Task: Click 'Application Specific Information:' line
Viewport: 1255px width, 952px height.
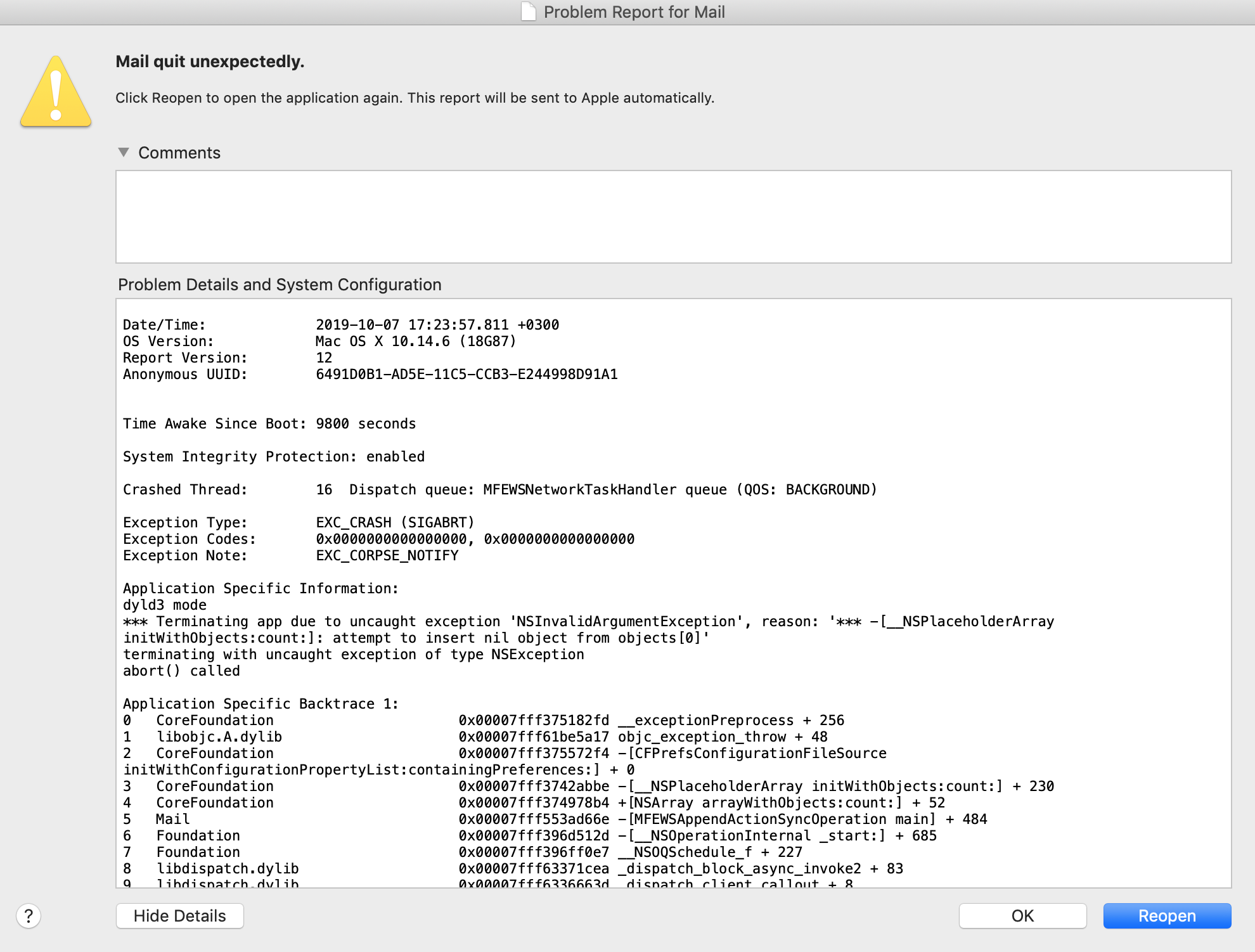Action: coord(261,588)
